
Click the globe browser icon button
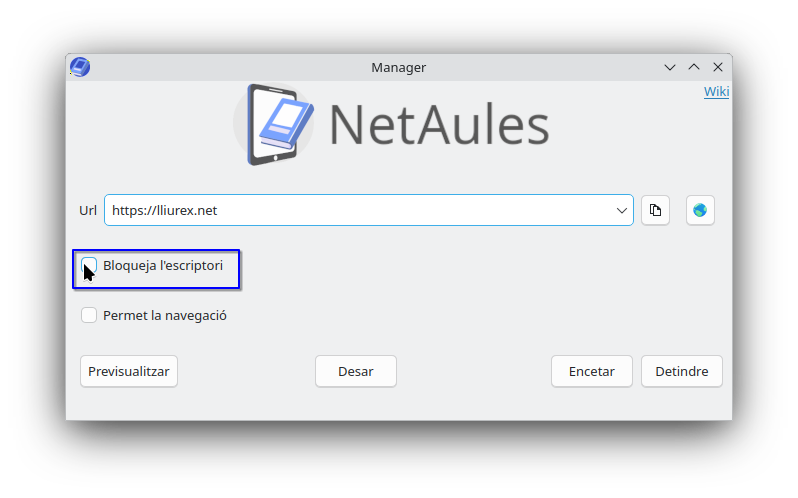point(700,210)
